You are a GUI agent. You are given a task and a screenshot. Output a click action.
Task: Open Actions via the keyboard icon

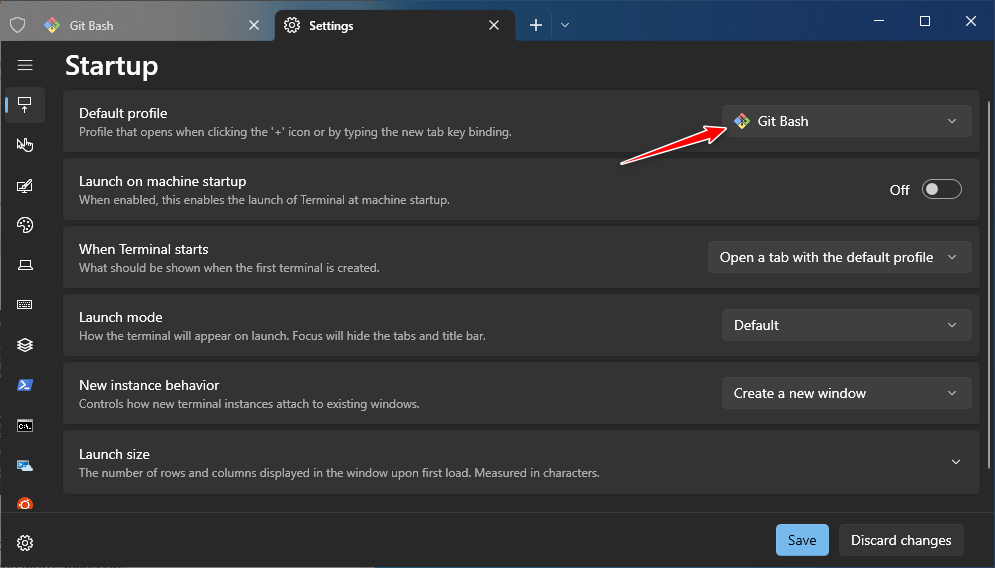25,305
